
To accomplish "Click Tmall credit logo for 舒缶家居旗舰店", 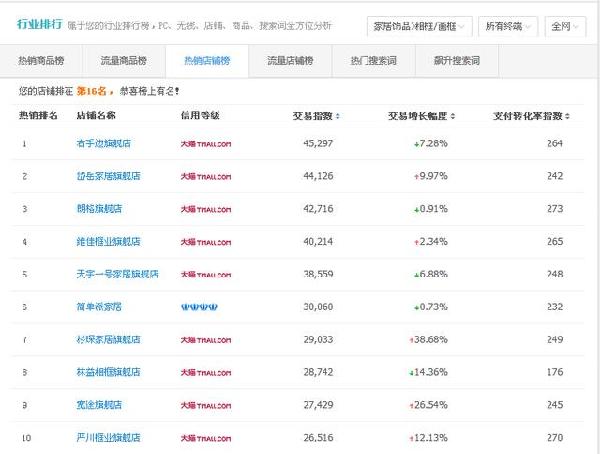I will pyautogui.click(x=206, y=176).
